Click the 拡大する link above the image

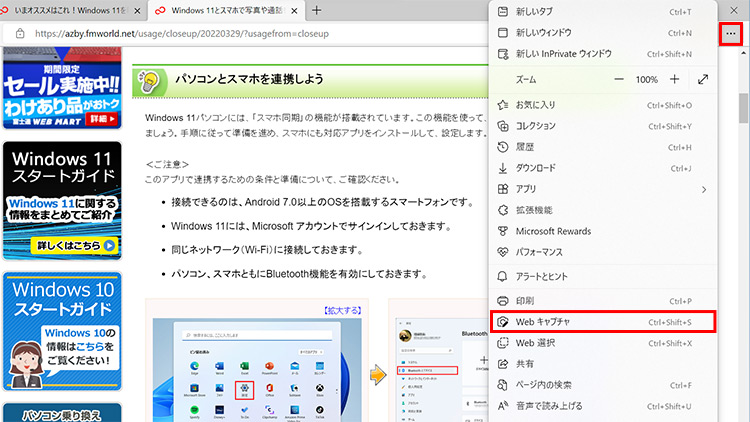click(x=345, y=310)
